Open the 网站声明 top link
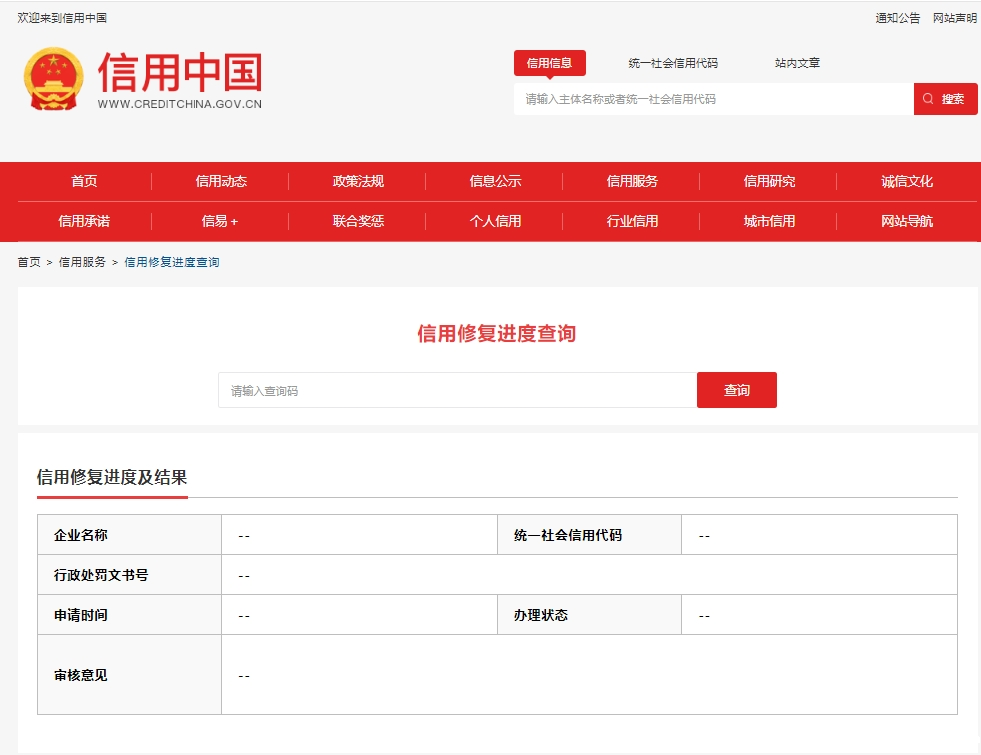 coord(954,18)
